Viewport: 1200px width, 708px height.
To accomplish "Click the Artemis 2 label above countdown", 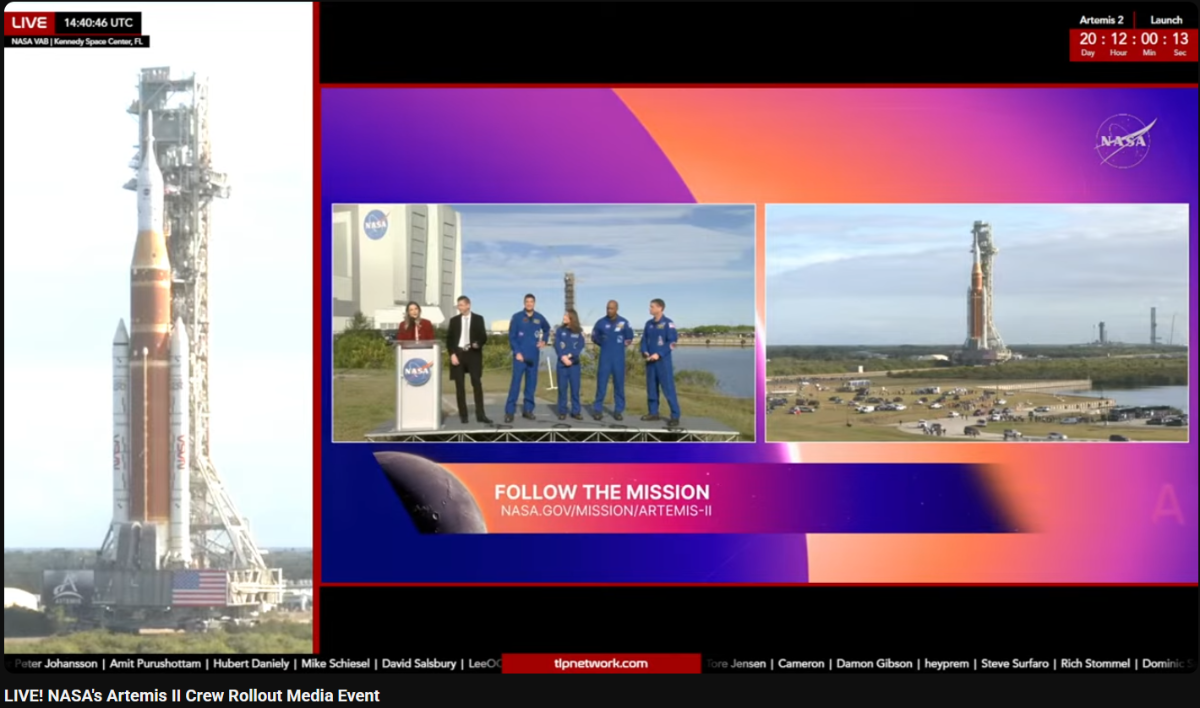I will coord(1101,20).
